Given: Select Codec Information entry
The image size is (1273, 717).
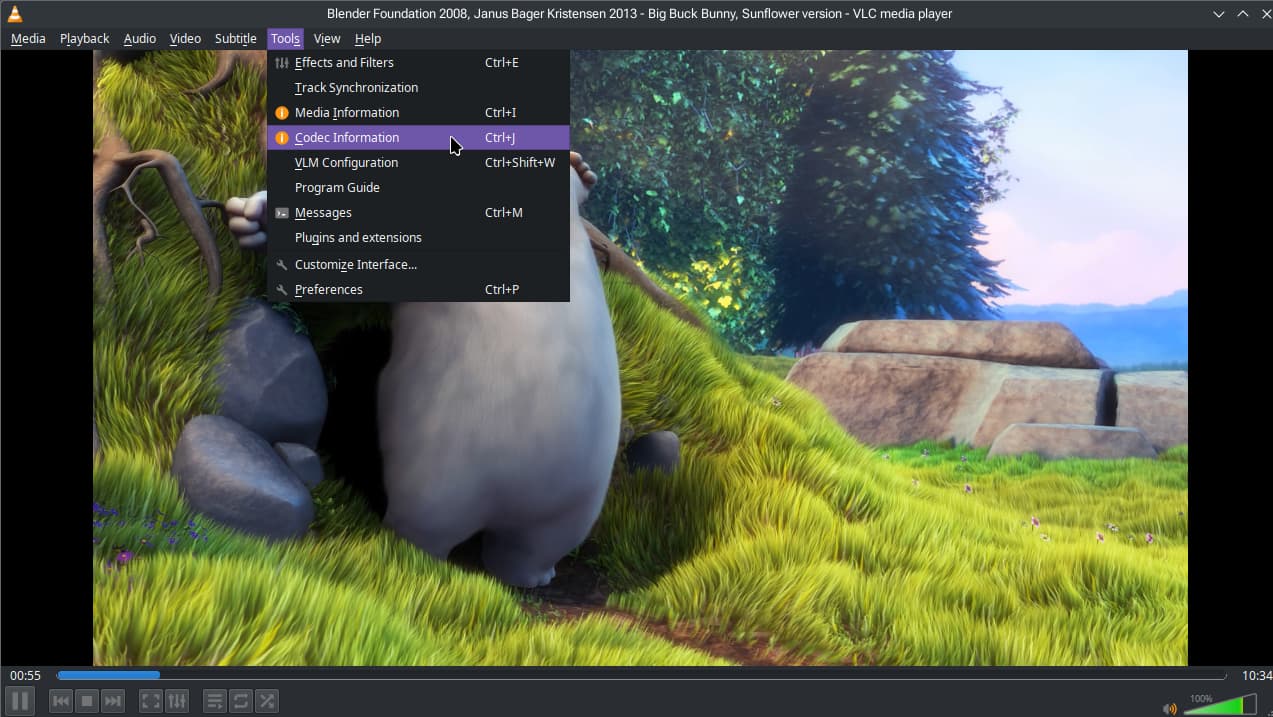Looking at the screenshot, I should [418, 138].
